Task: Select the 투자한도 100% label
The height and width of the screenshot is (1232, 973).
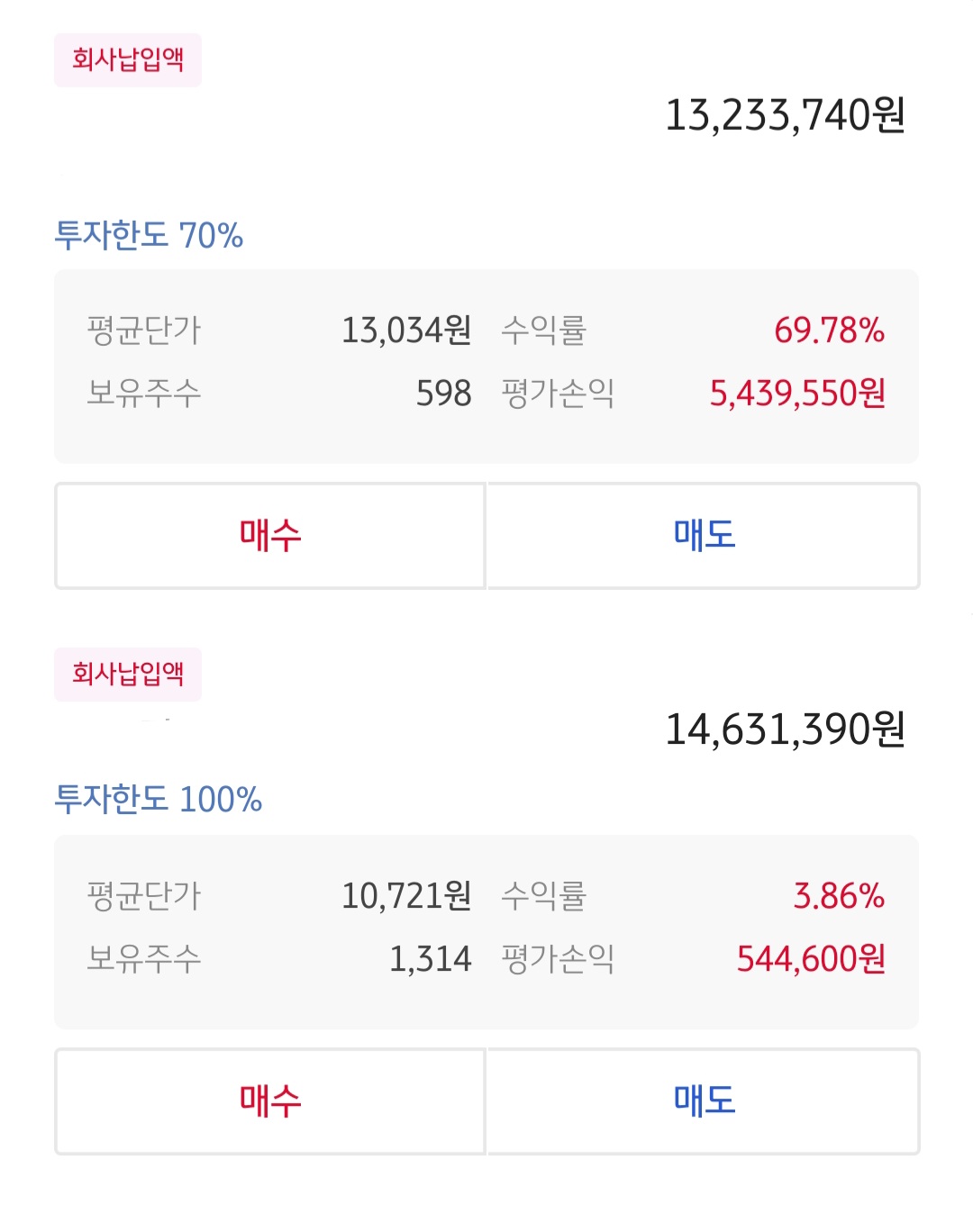Action: point(159,800)
